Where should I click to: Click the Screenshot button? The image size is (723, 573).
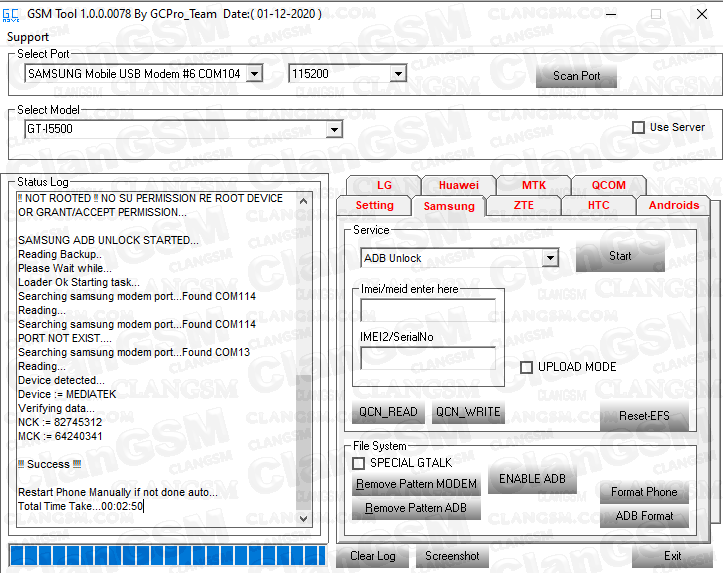(452, 556)
